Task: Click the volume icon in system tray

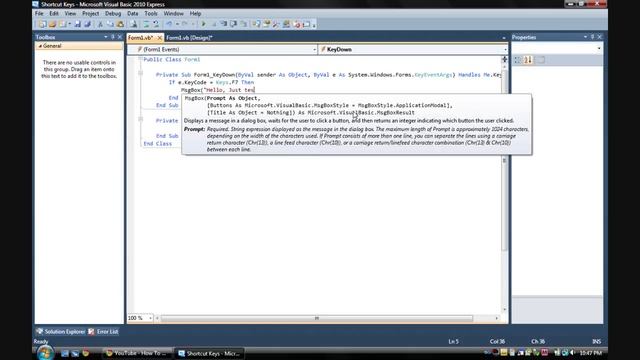Action: click(x=573, y=353)
